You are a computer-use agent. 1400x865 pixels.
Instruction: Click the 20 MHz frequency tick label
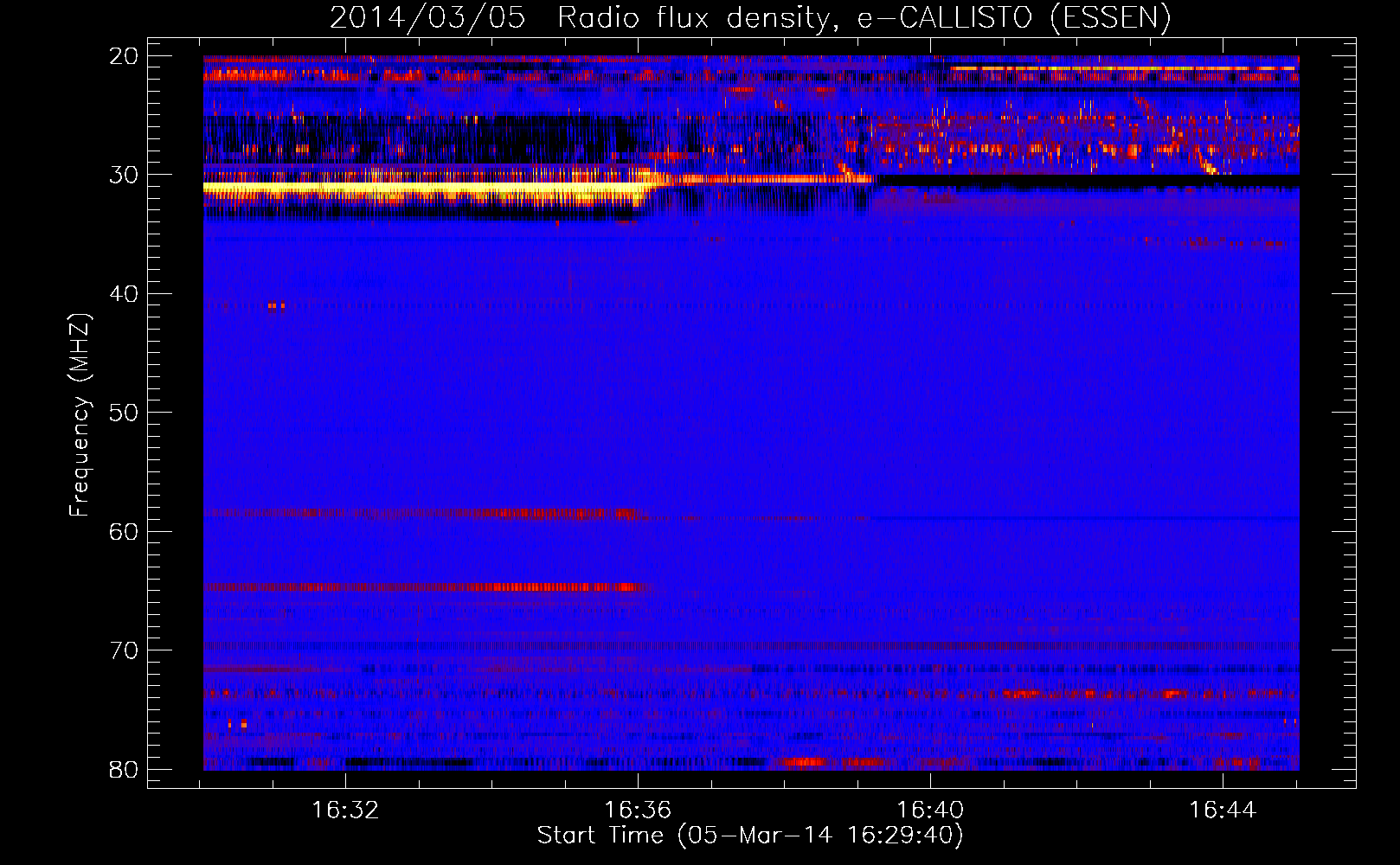coord(124,56)
